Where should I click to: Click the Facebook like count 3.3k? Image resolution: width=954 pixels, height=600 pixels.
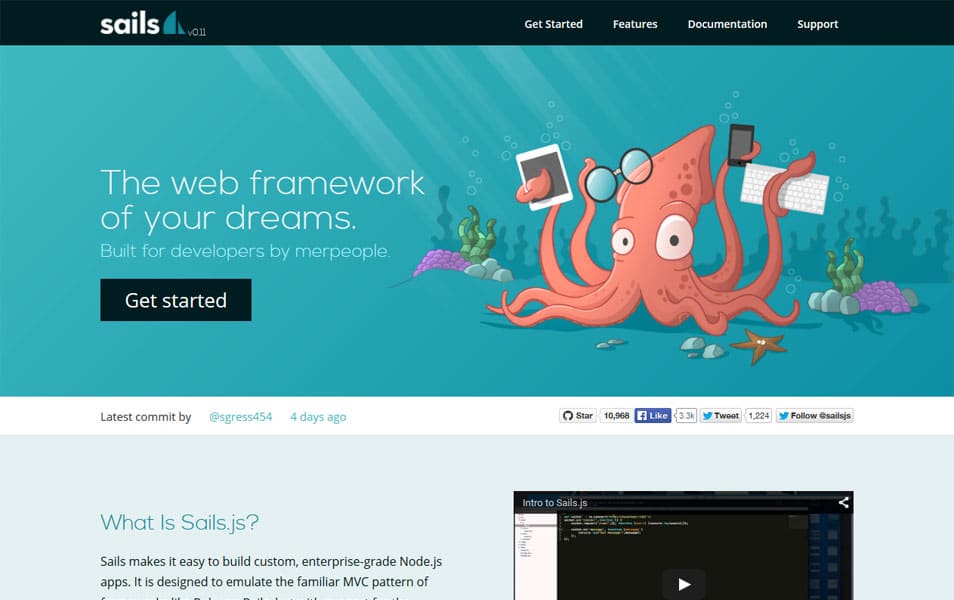(x=686, y=416)
